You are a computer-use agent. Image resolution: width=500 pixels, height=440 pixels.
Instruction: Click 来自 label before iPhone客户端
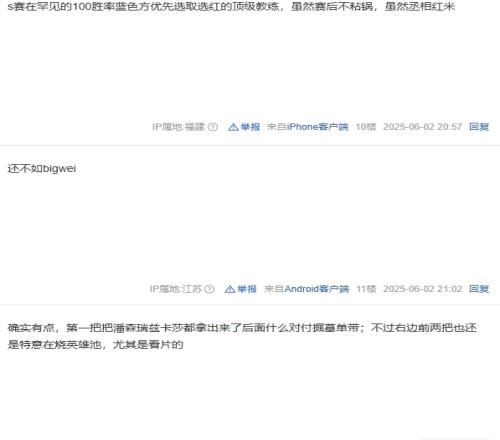(x=277, y=127)
